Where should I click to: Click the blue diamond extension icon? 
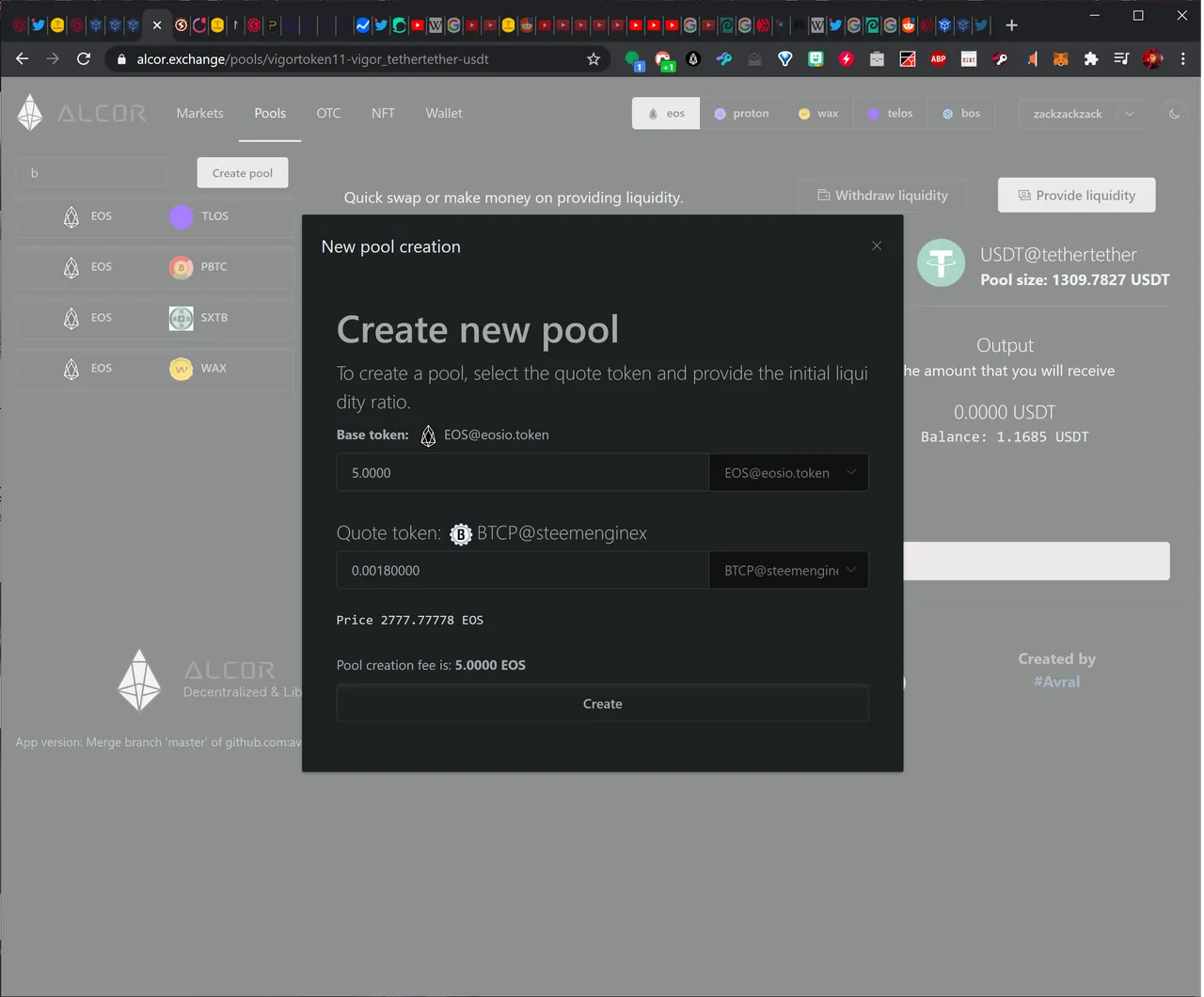[785, 59]
